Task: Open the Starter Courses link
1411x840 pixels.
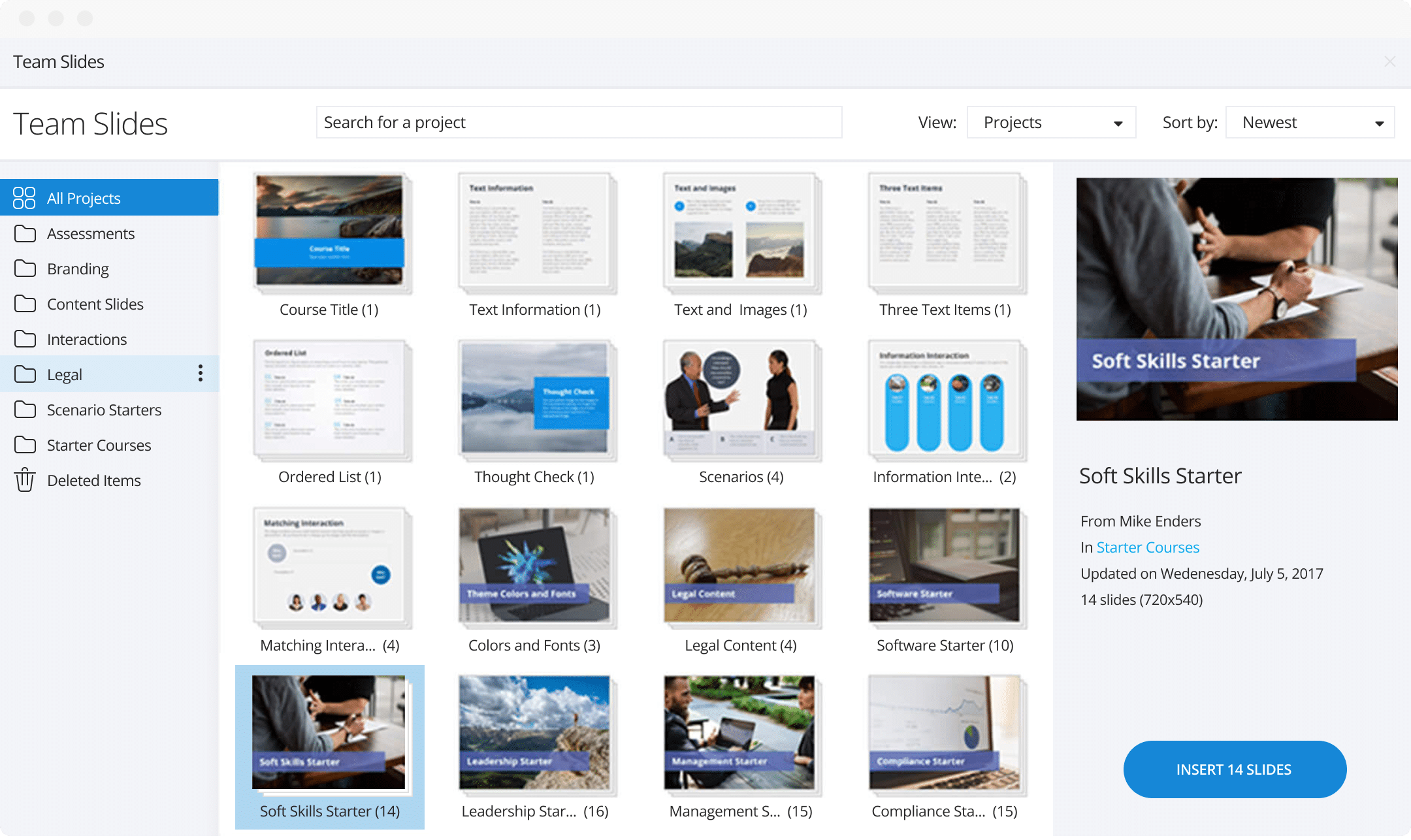Action: 1148,547
